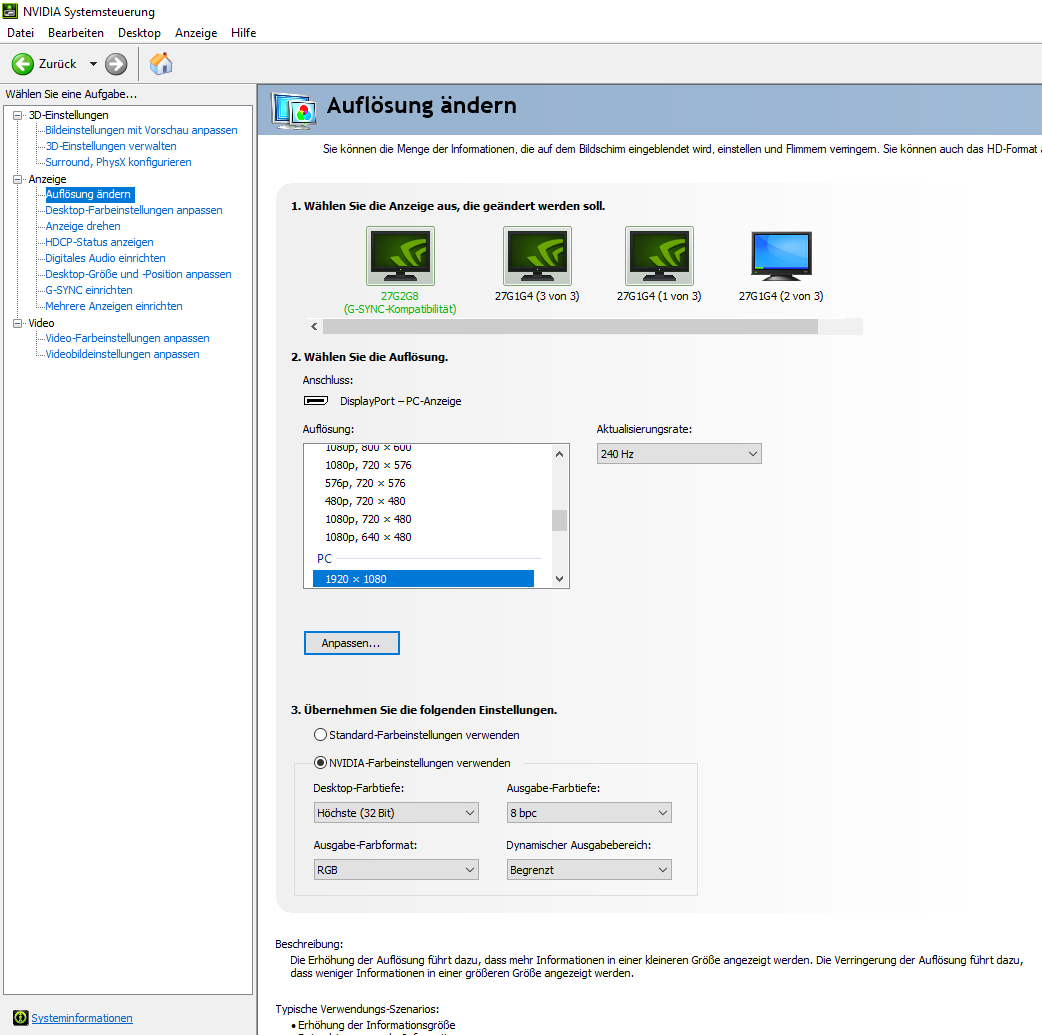
Task: Select the 27G1G4 (3 von 3) monitor
Action: (537, 256)
